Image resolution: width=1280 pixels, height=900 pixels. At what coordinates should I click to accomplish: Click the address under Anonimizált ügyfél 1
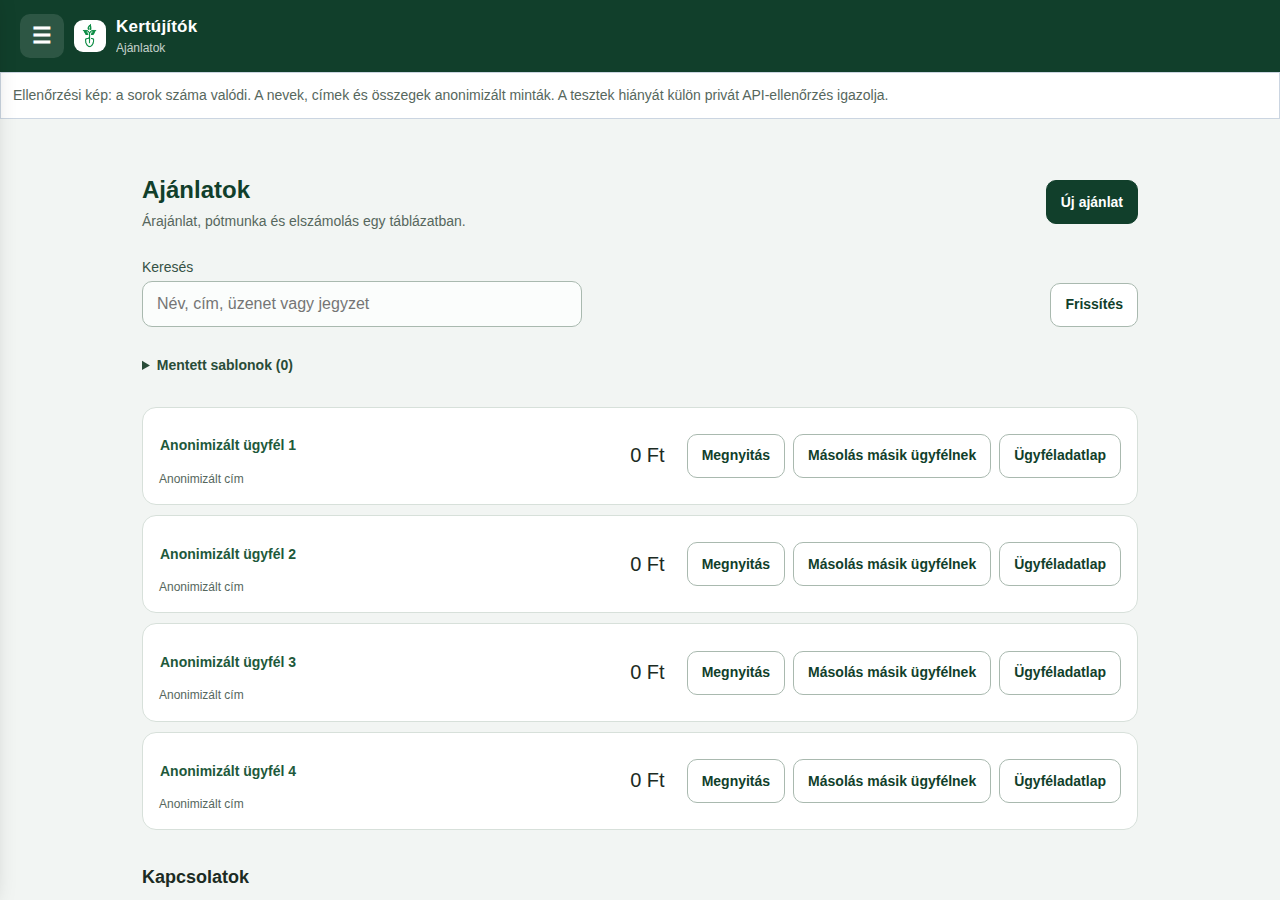[201, 479]
